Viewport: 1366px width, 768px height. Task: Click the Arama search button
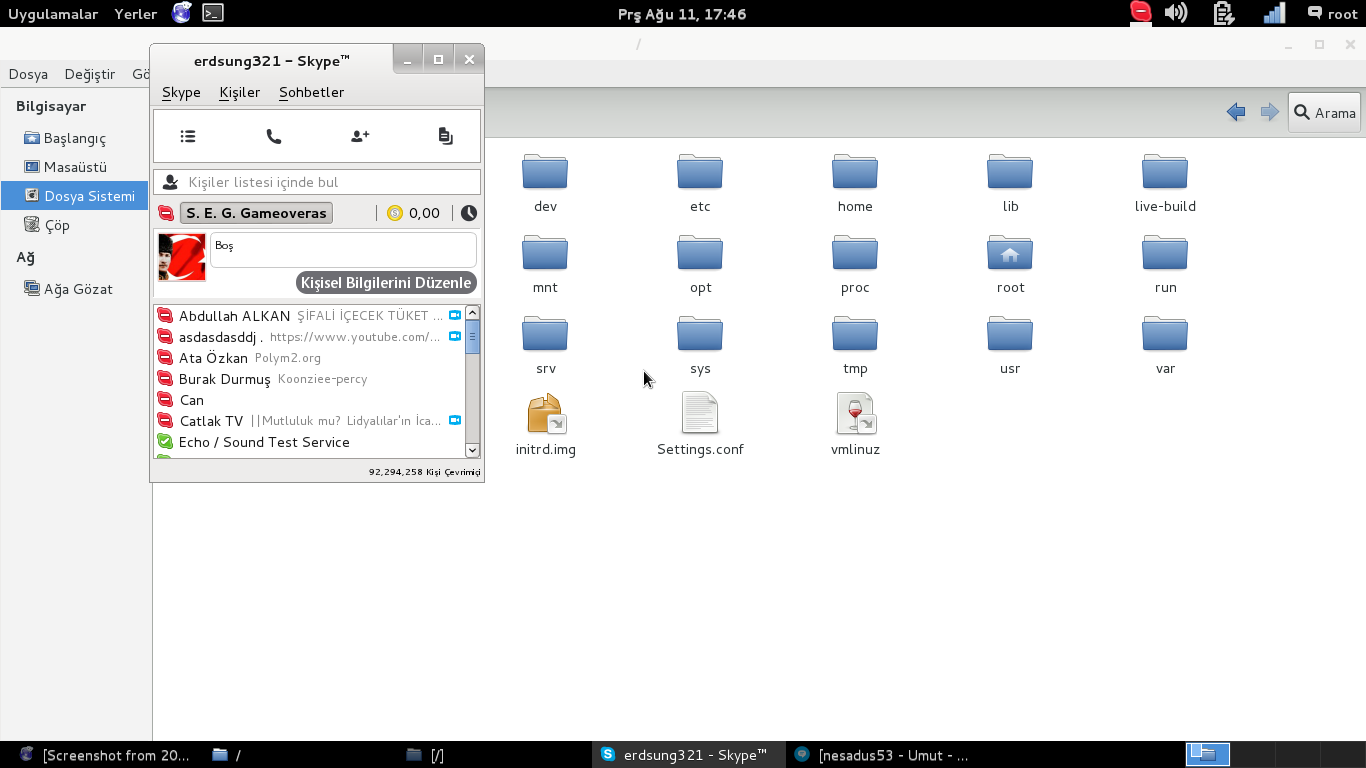click(x=1325, y=112)
